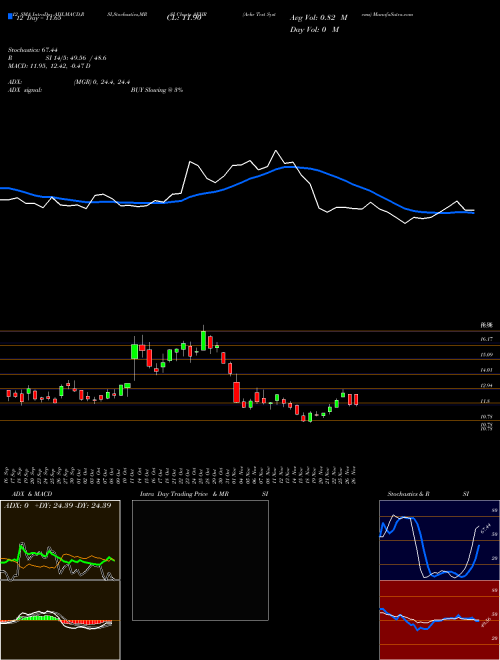
Task: Click the 'CL: 11.90' closing price text
Action: click(x=184, y=18)
